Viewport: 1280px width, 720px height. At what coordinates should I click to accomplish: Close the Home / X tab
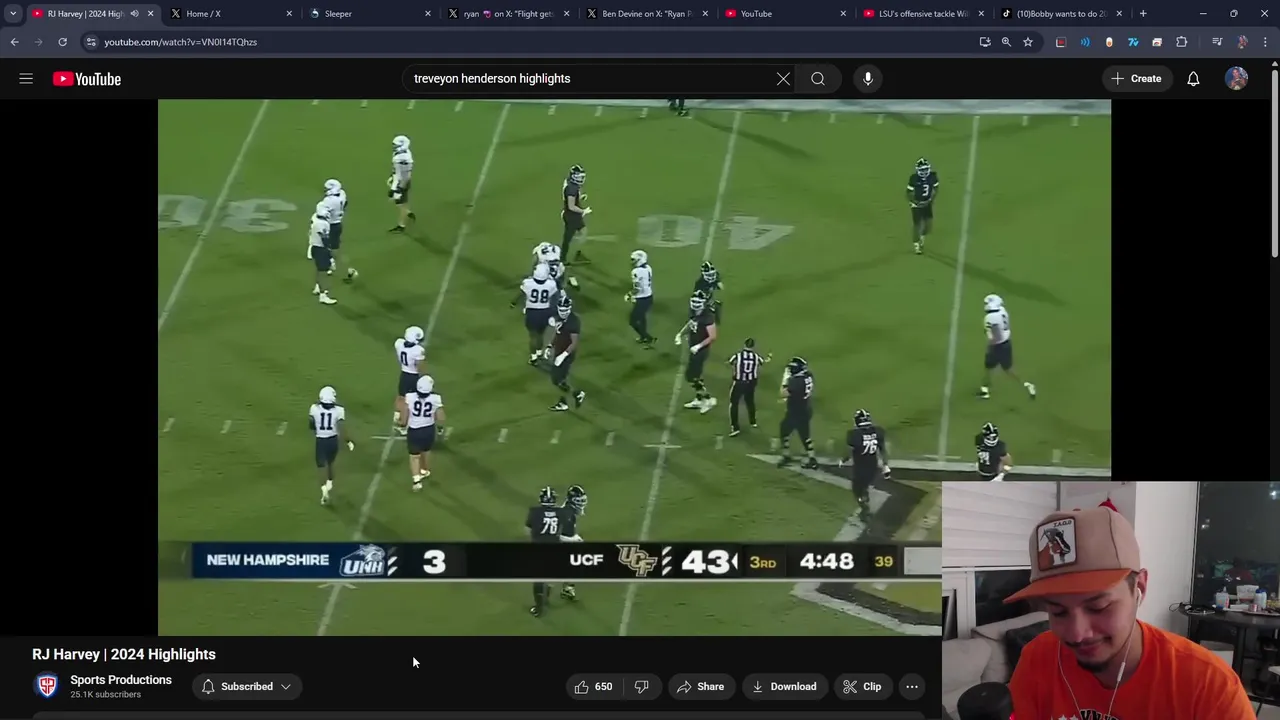[x=290, y=14]
